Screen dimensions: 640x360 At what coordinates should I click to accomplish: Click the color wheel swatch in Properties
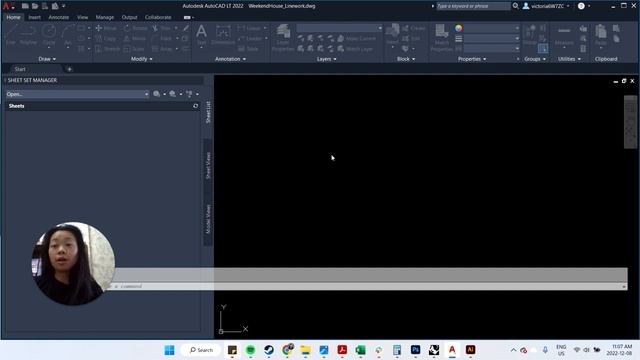[x=459, y=28]
